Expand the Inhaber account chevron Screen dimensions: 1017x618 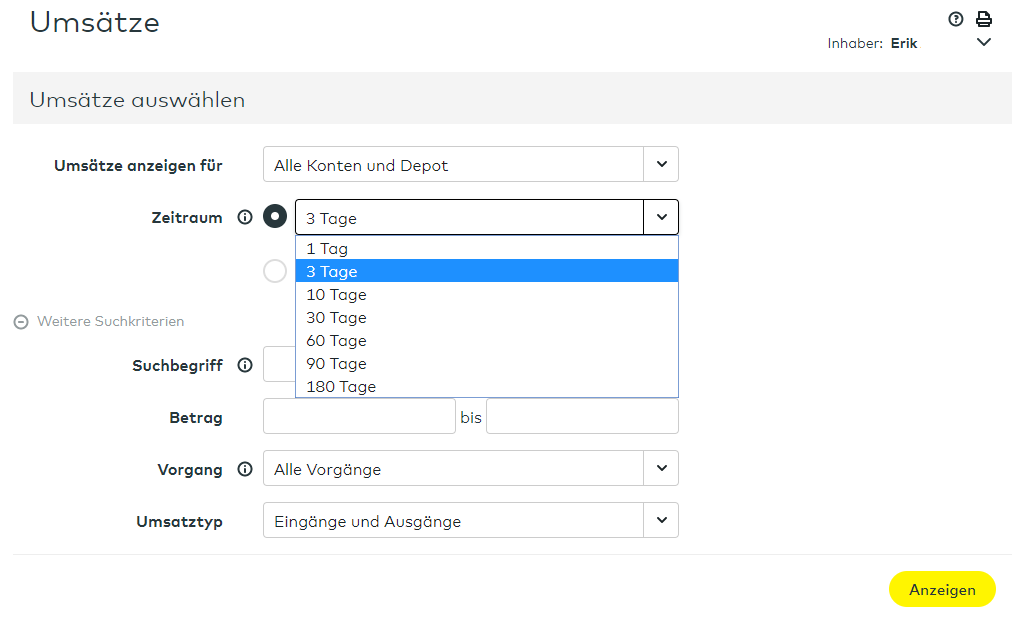pyautogui.click(x=983, y=43)
